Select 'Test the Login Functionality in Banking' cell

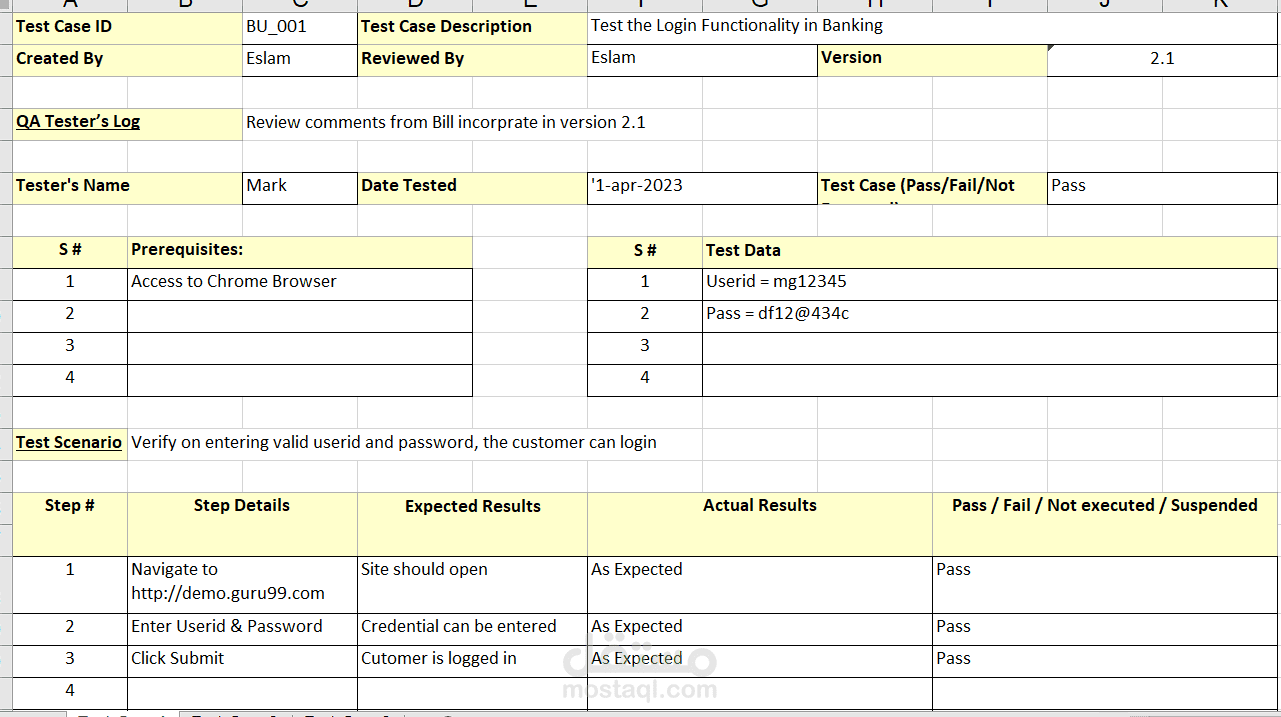coord(932,27)
